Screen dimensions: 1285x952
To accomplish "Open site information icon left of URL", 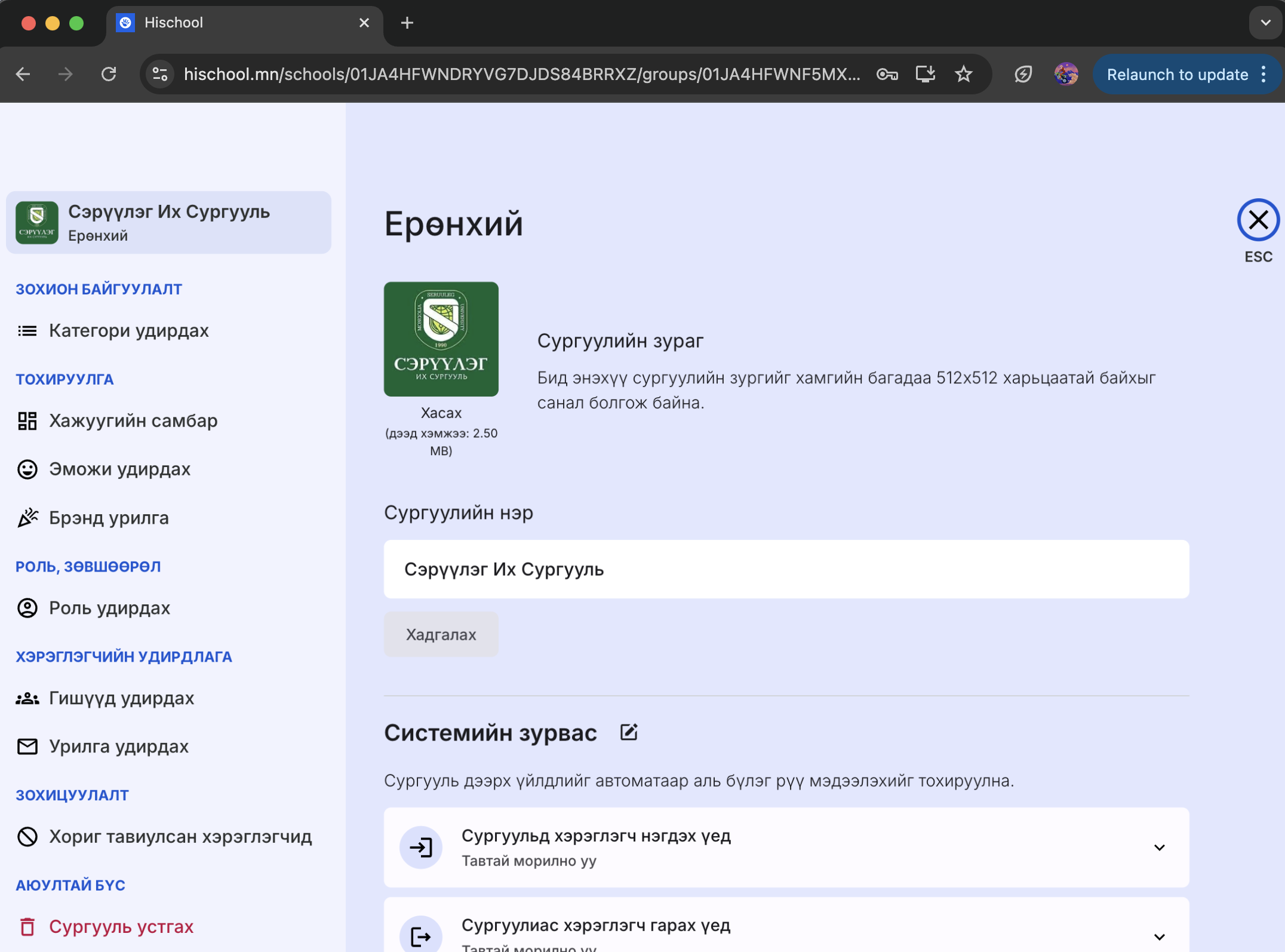I will (x=160, y=74).
